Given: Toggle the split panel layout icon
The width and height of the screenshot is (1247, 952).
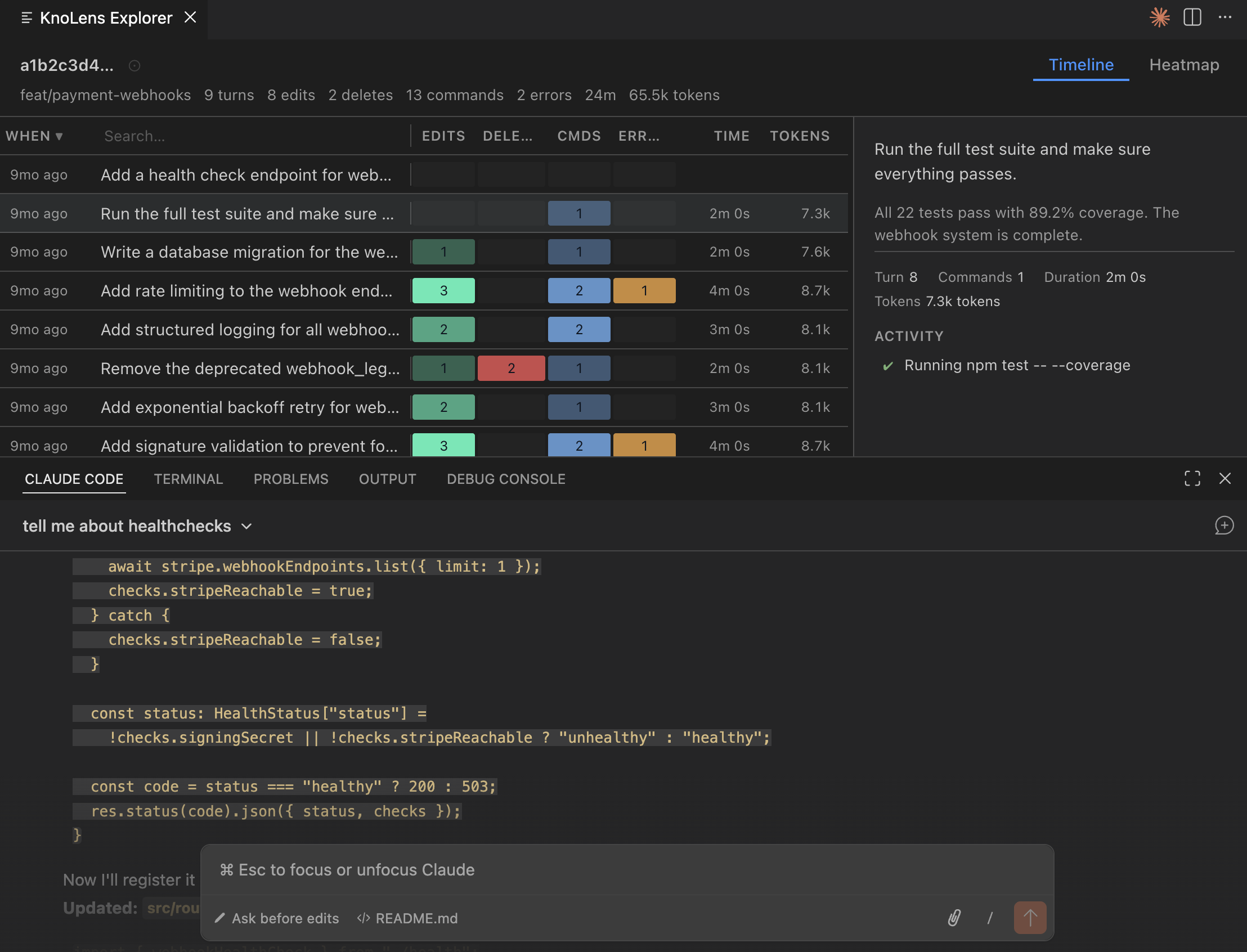Looking at the screenshot, I should coord(1193,17).
